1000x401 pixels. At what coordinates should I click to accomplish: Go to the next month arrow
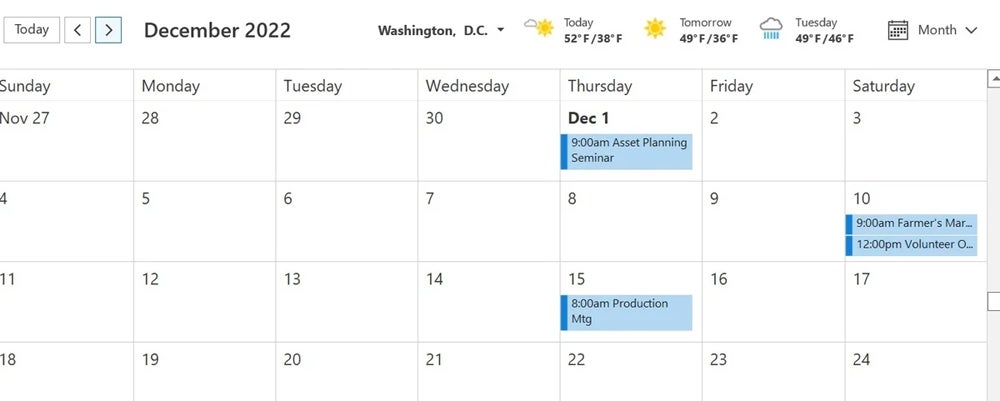pos(108,30)
